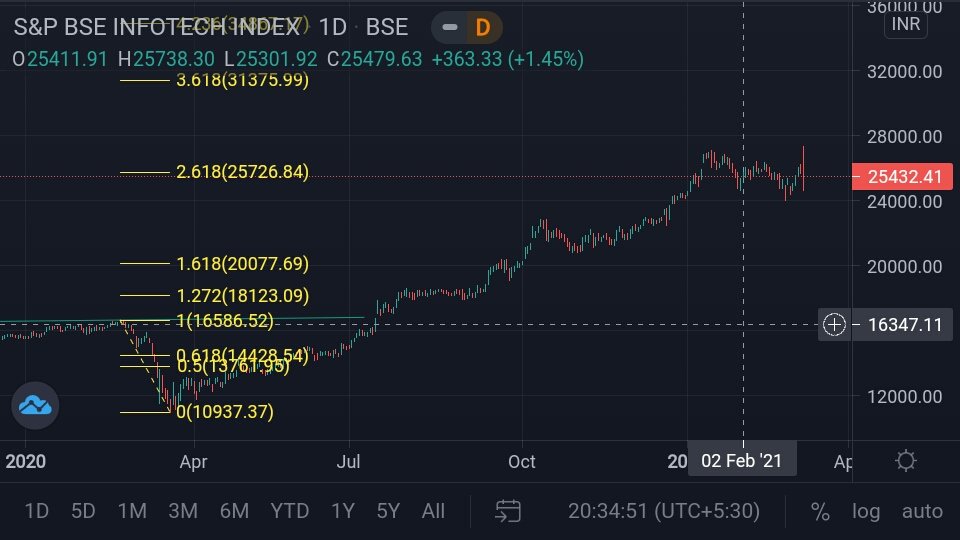960x540 pixels.
Task: Click the low value 25301.92
Action: (277, 59)
